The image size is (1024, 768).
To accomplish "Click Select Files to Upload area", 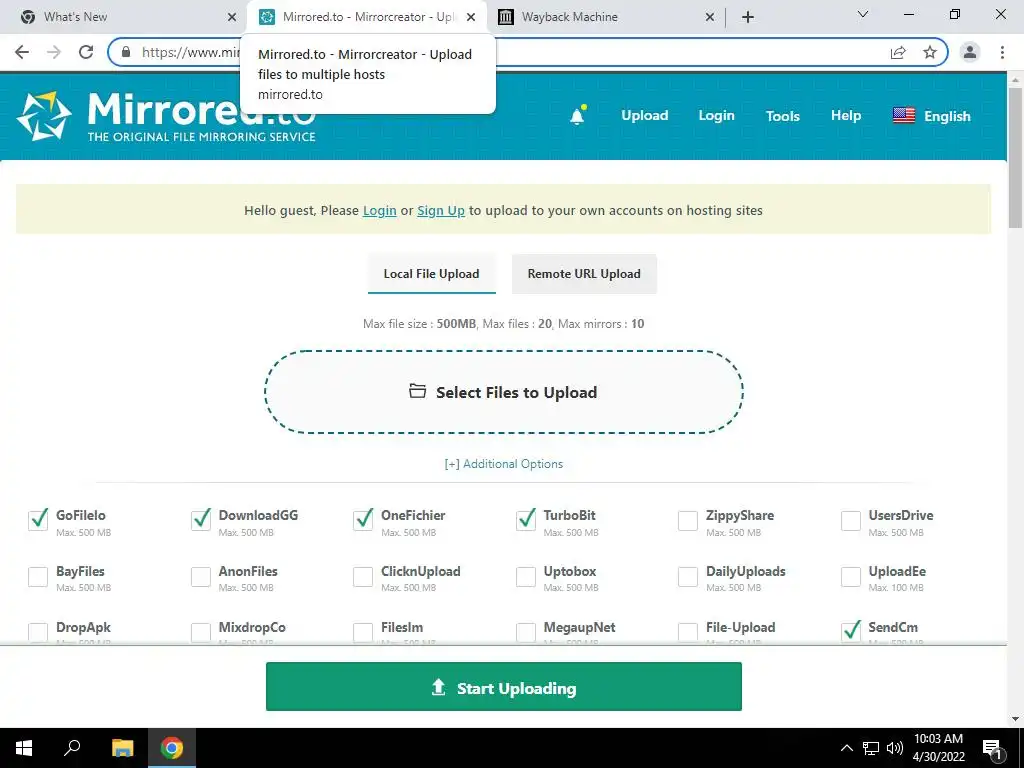I will 504,392.
